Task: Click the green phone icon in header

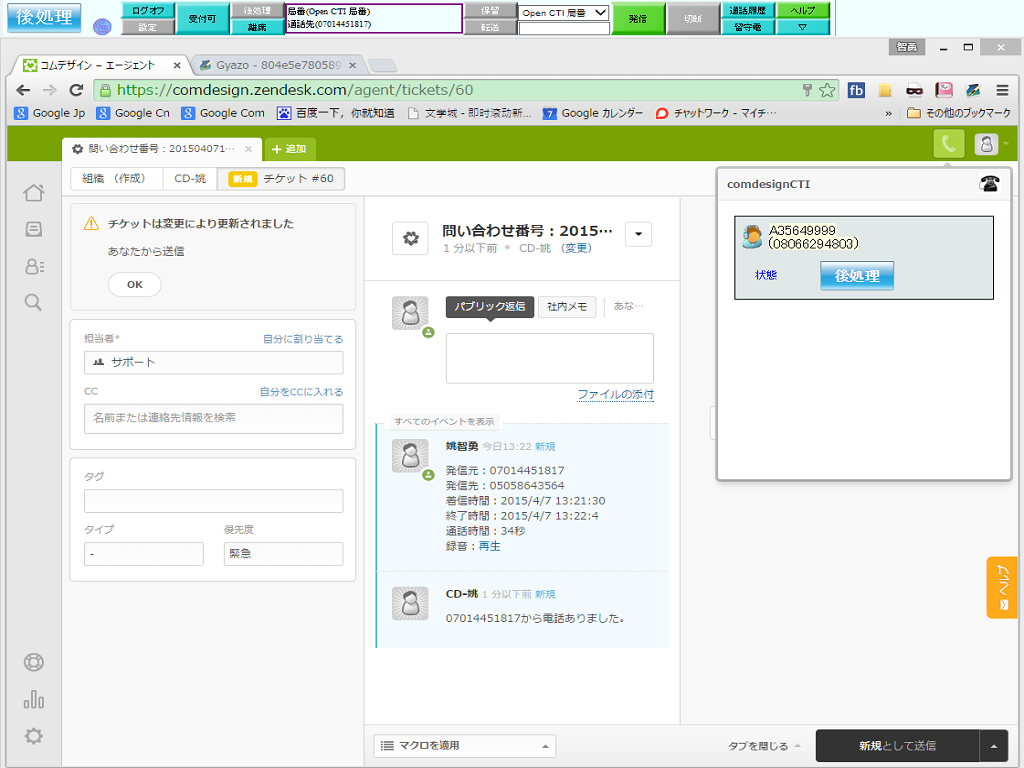Action: pyautogui.click(x=948, y=145)
